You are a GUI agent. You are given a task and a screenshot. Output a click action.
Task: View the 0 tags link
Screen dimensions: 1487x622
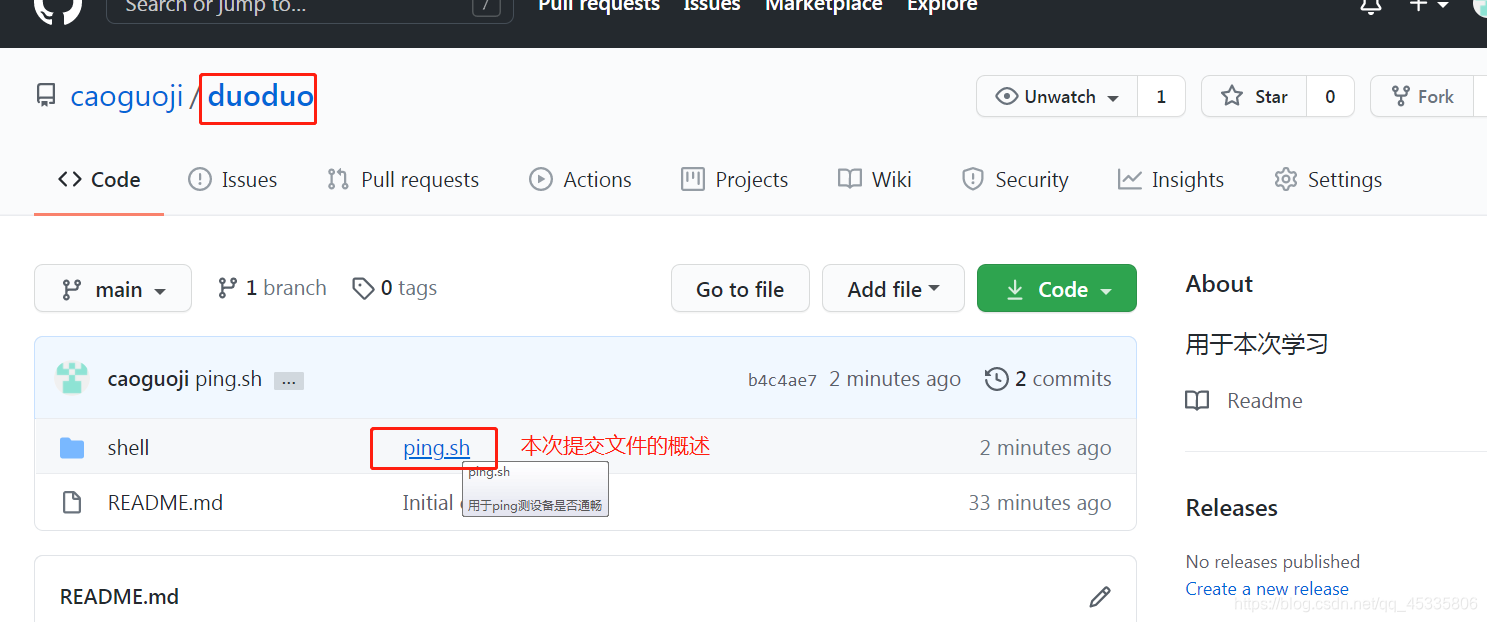pyautogui.click(x=395, y=288)
